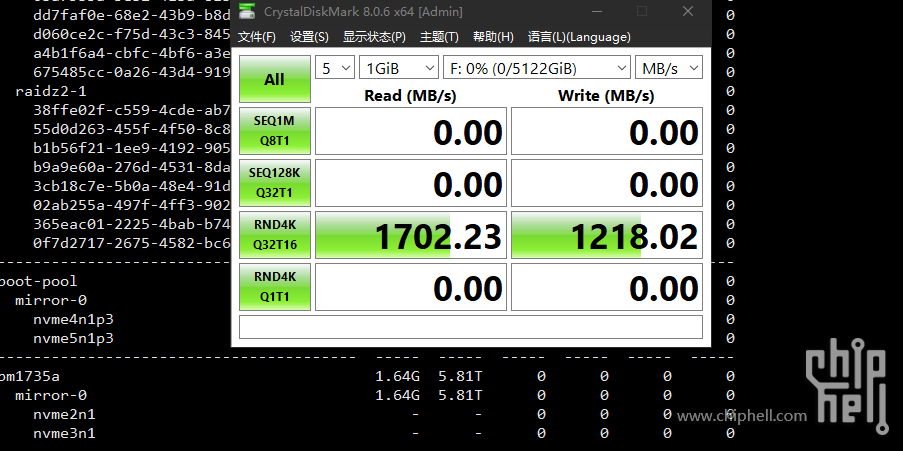Click boot-pool mirror-0 in the terminal

click(51, 300)
